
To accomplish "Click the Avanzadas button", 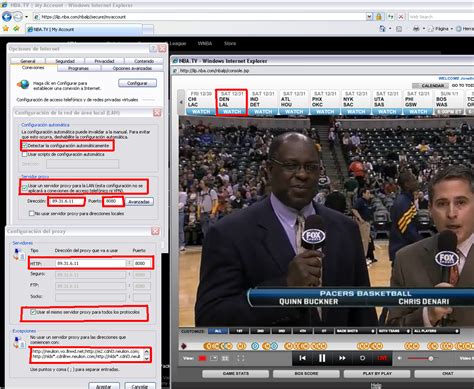I will tap(139, 202).
